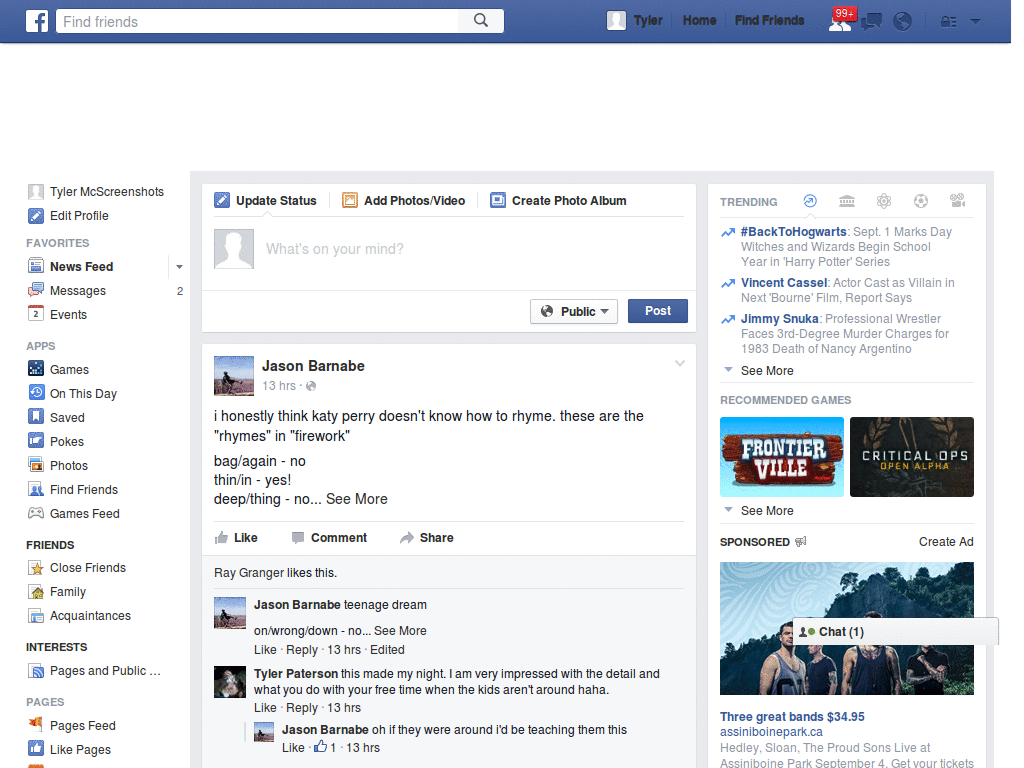Open Jason Barnabe's post profile picture
This screenshot has height=768, width=1024.
coord(234,376)
